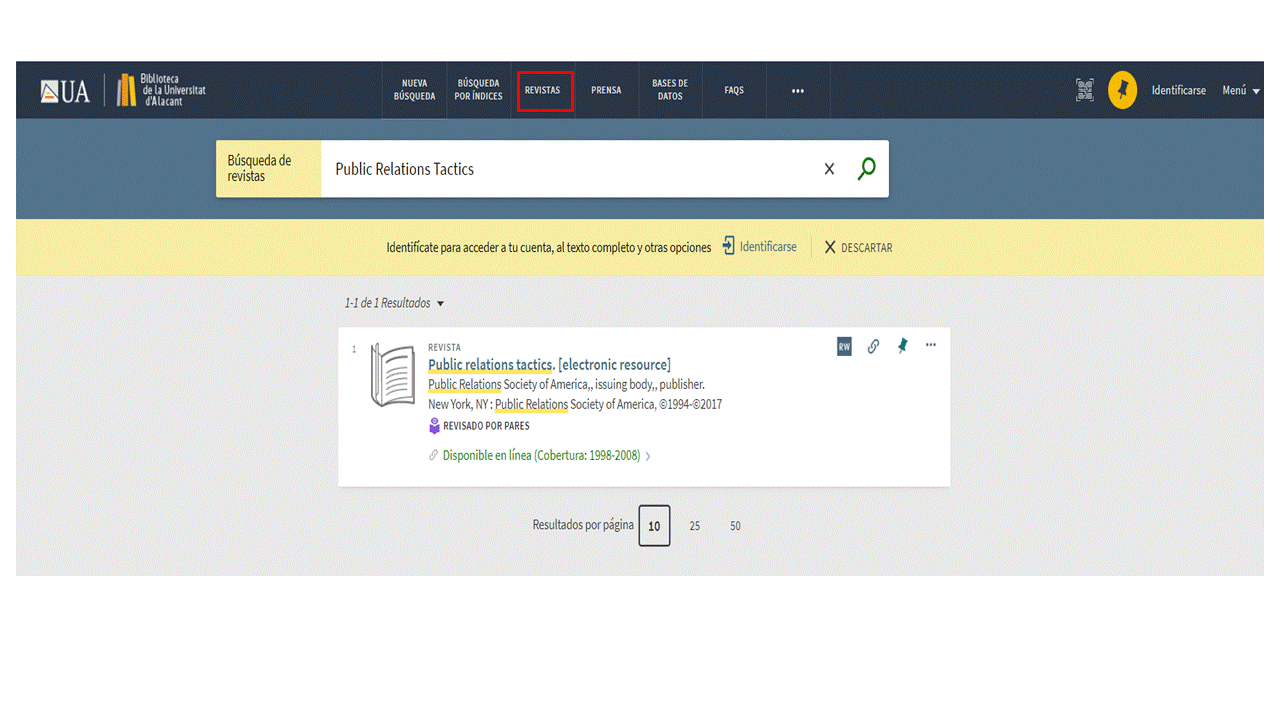Viewport: 1280px width, 720px height.
Task: Open the Bases de Datos menu item
Action: pyautogui.click(x=670, y=90)
